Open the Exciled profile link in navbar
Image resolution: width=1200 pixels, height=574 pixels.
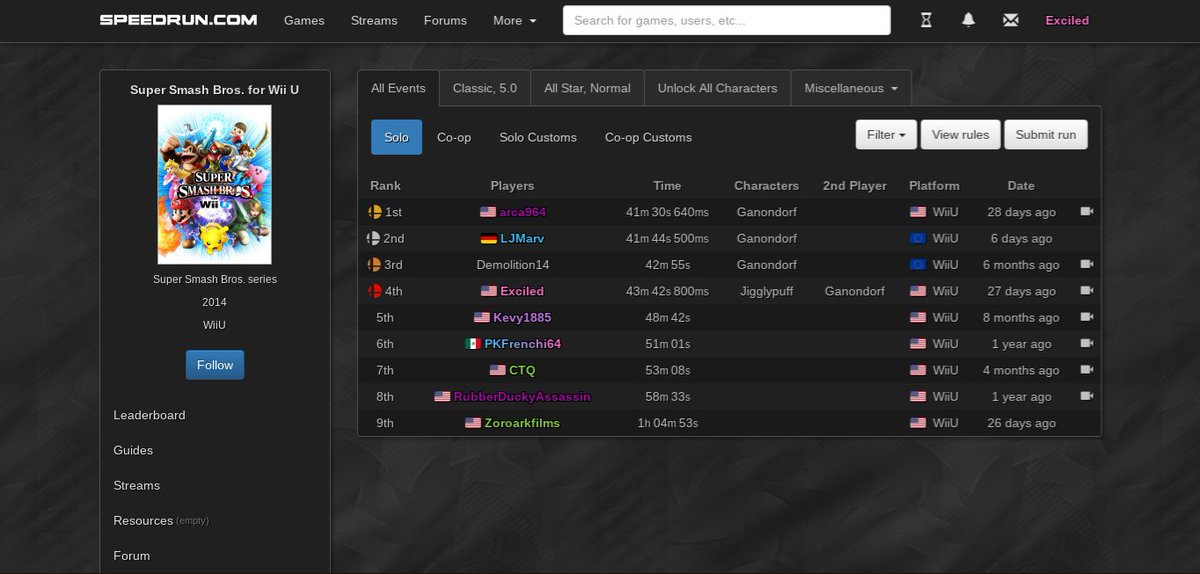click(x=1067, y=20)
